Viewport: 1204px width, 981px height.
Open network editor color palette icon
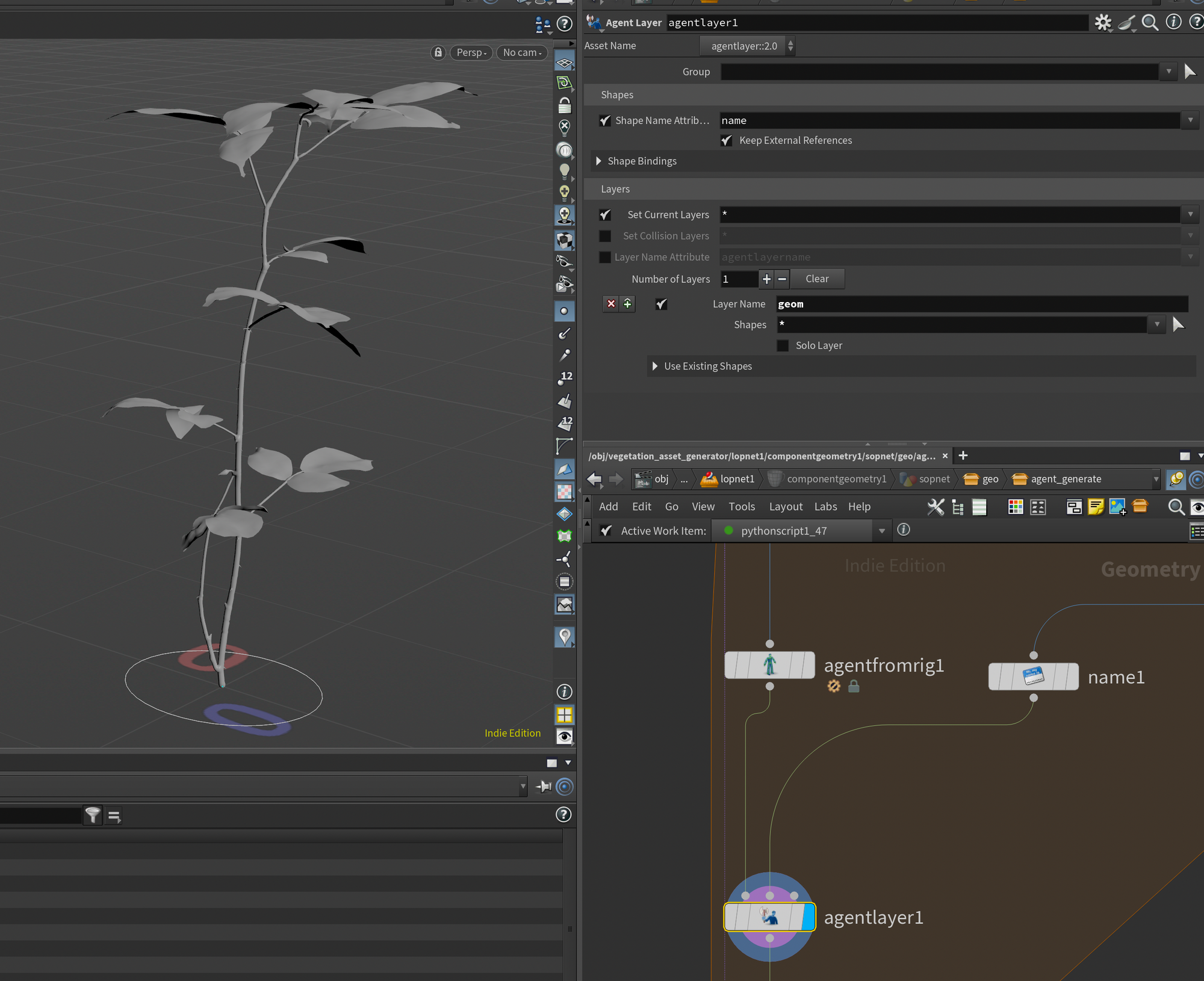1016,507
